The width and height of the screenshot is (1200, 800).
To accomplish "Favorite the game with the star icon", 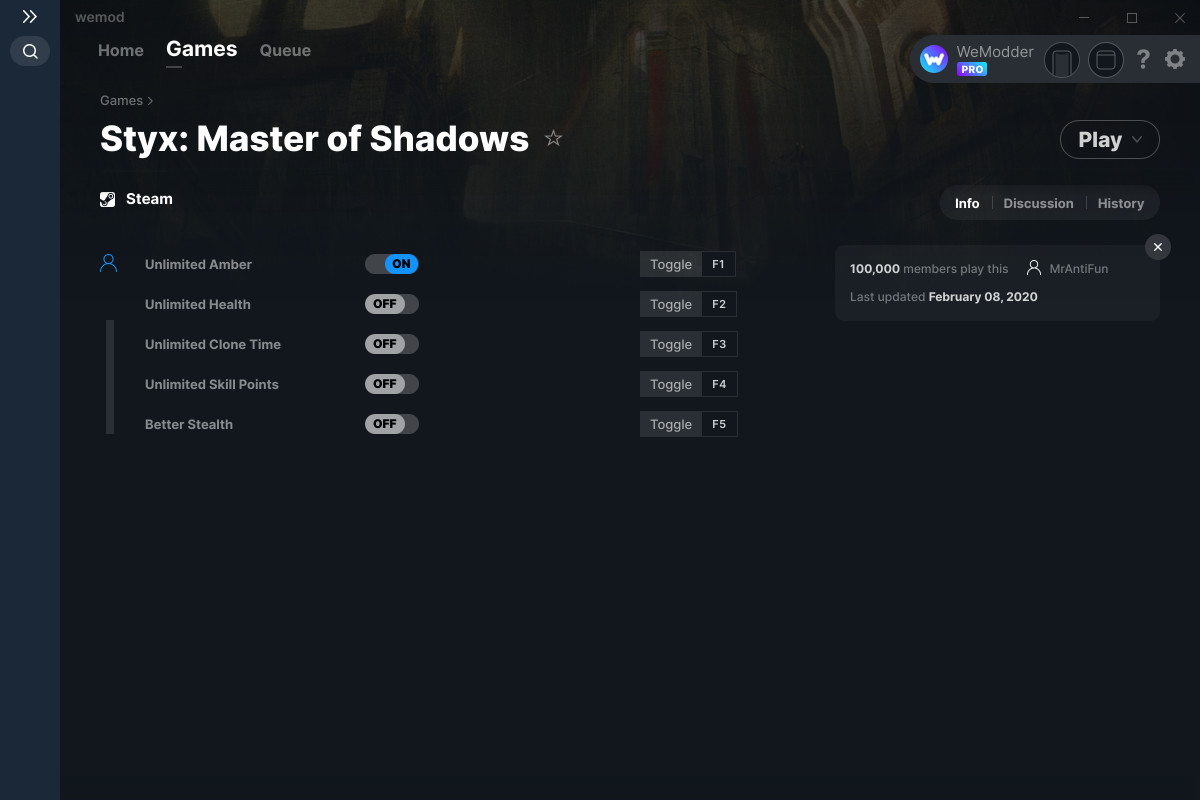I will click(x=553, y=139).
